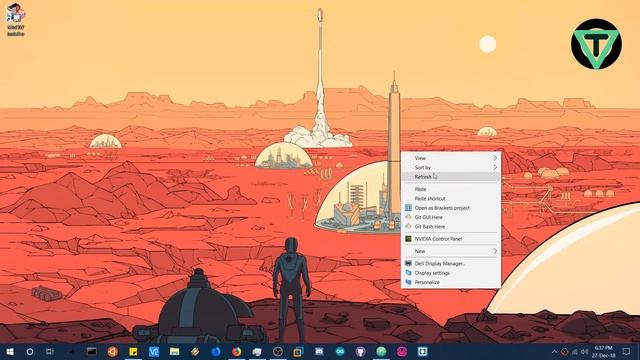Image resolution: width=640 pixels, height=360 pixels.
Task: Click the Personalize menu icon
Action: pyautogui.click(x=408, y=282)
